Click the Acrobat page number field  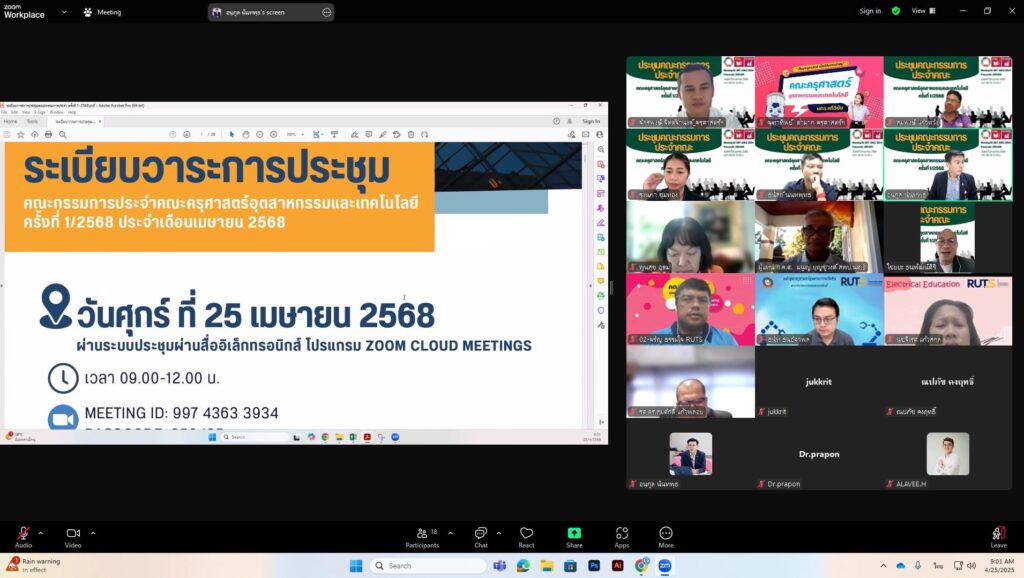click(202, 135)
